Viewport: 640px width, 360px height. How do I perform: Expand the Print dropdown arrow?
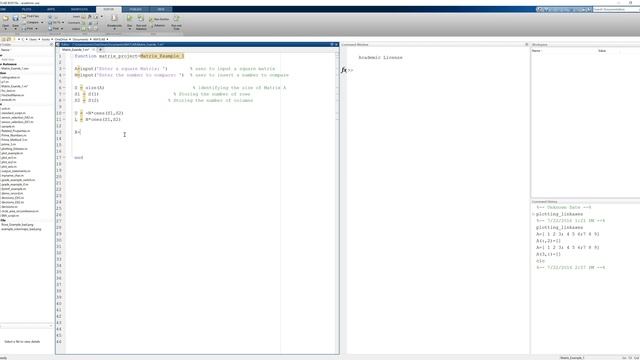click(36, 29)
